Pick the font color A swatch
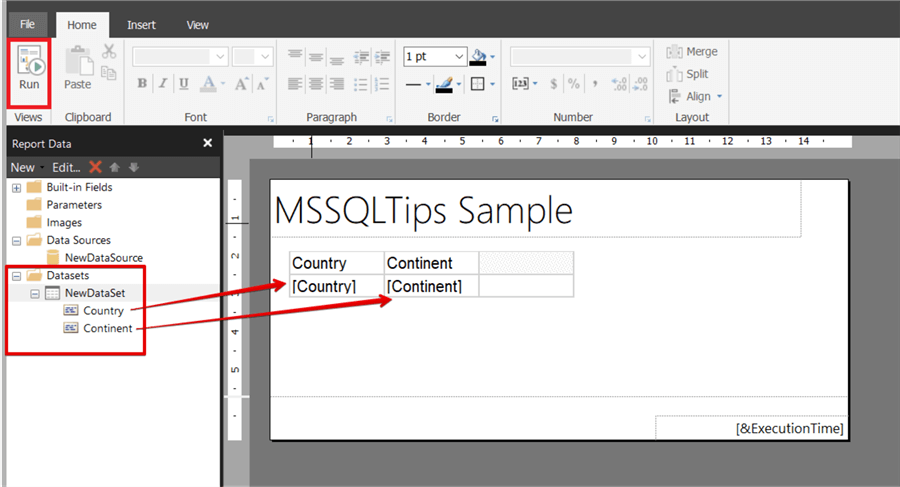Image resolution: width=900 pixels, height=487 pixels. point(208,84)
